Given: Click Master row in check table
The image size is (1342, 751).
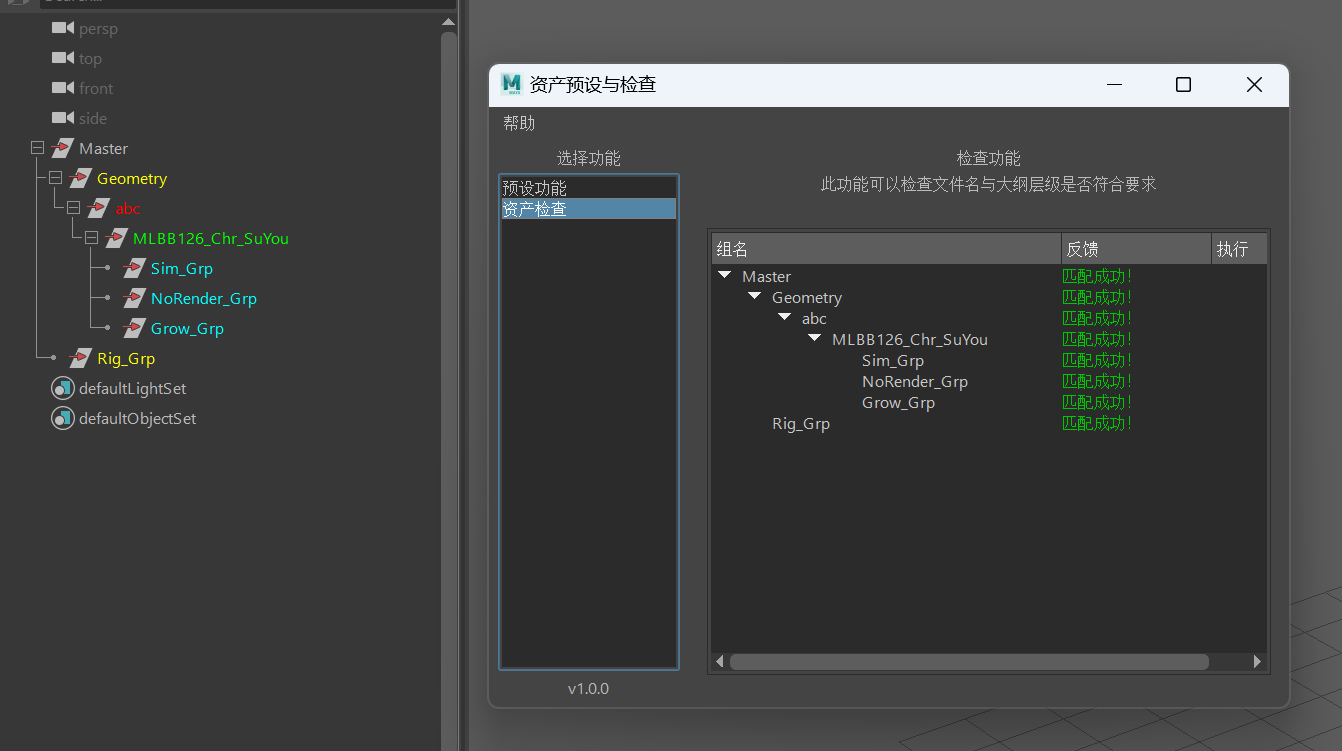Looking at the screenshot, I should (766, 276).
